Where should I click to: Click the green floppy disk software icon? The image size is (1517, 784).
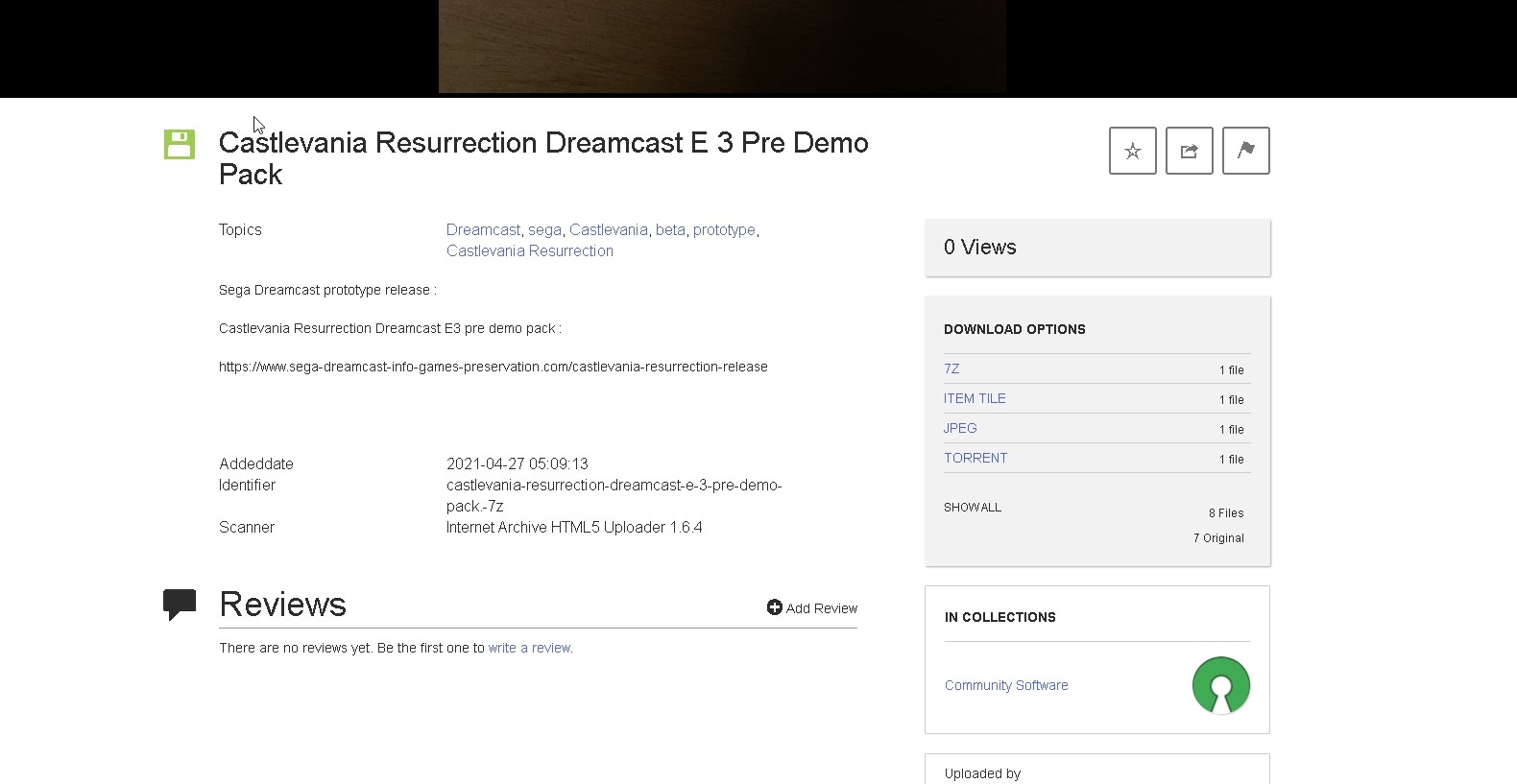tap(180, 144)
